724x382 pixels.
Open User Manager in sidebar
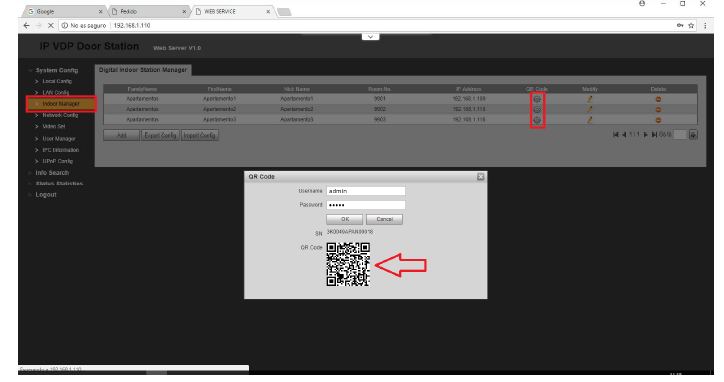(x=59, y=139)
